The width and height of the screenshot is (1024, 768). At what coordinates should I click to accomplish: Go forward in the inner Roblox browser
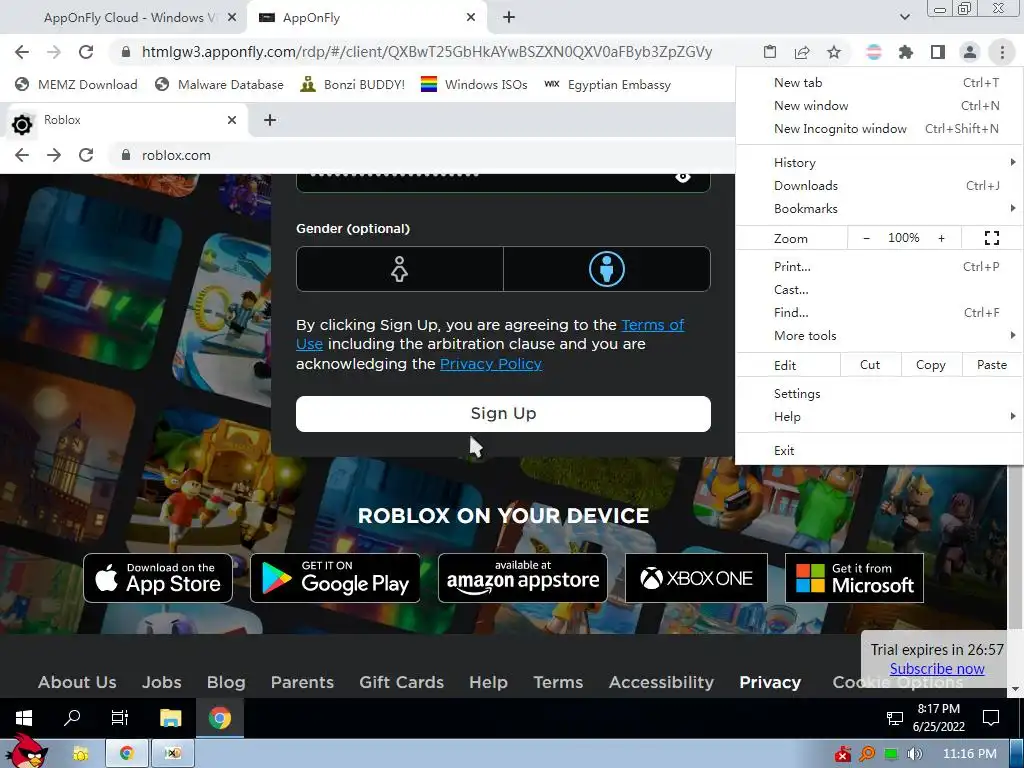click(x=54, y=155)
